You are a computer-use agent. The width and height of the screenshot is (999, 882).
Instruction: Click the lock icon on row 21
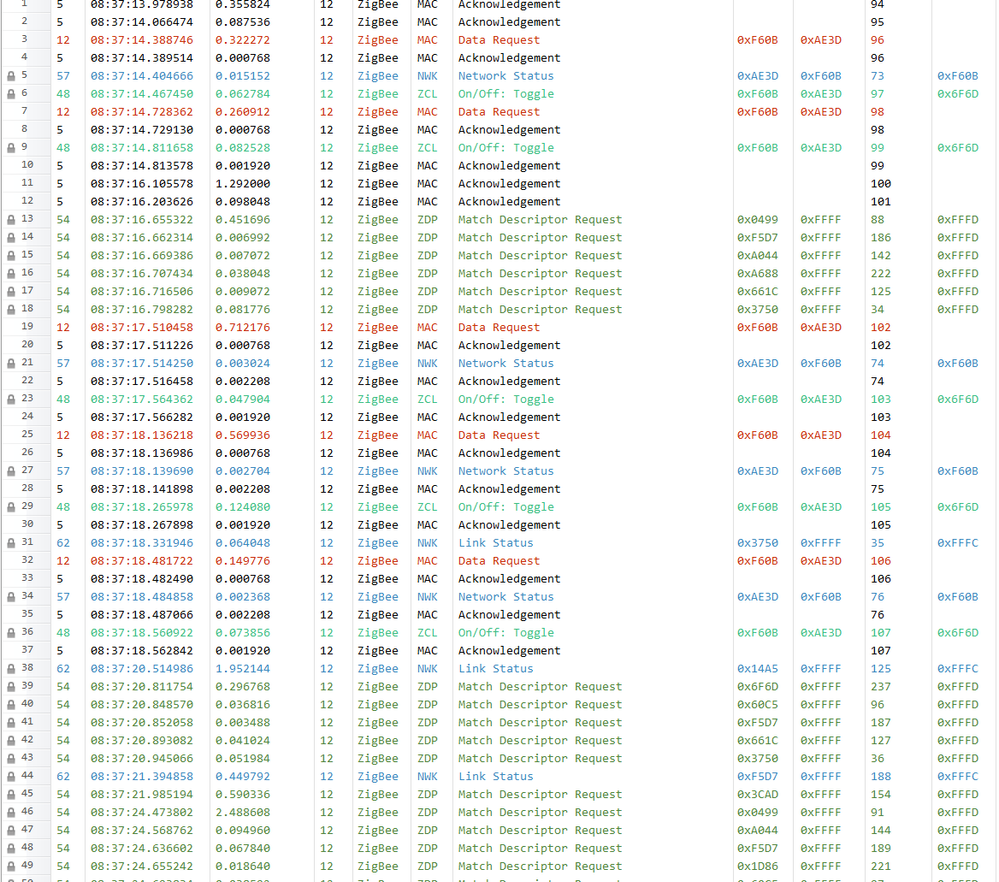[x=11, y=363]
